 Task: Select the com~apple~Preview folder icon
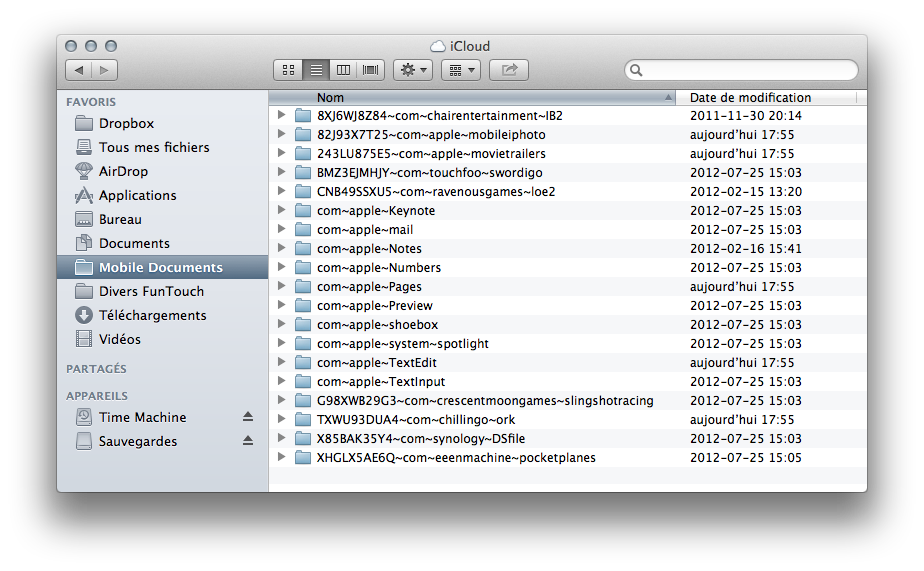pos(303,306)
